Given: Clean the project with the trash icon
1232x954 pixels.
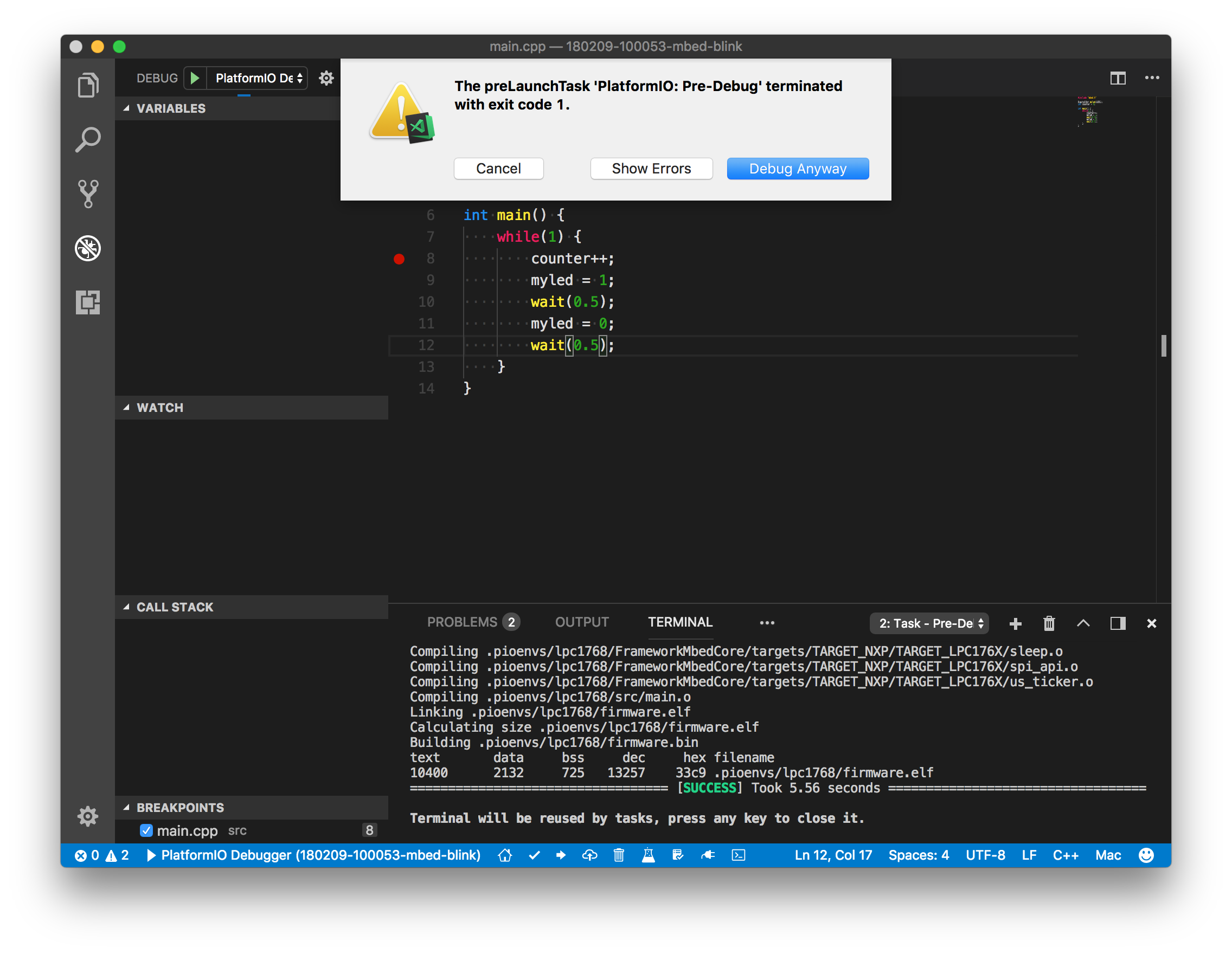Looking at the screenshot, I should click(619, 855).
